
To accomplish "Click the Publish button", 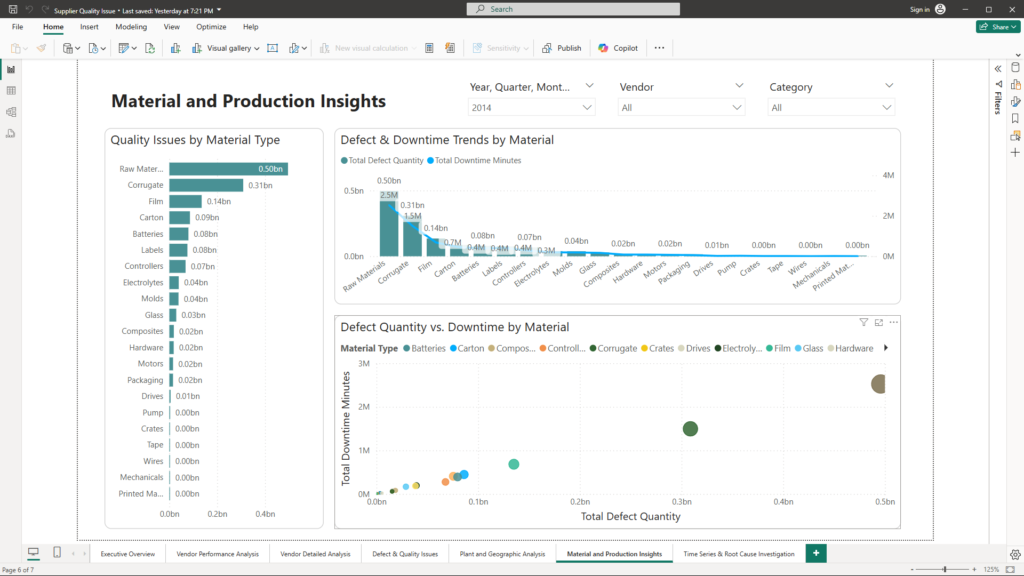I will point(562,48).
